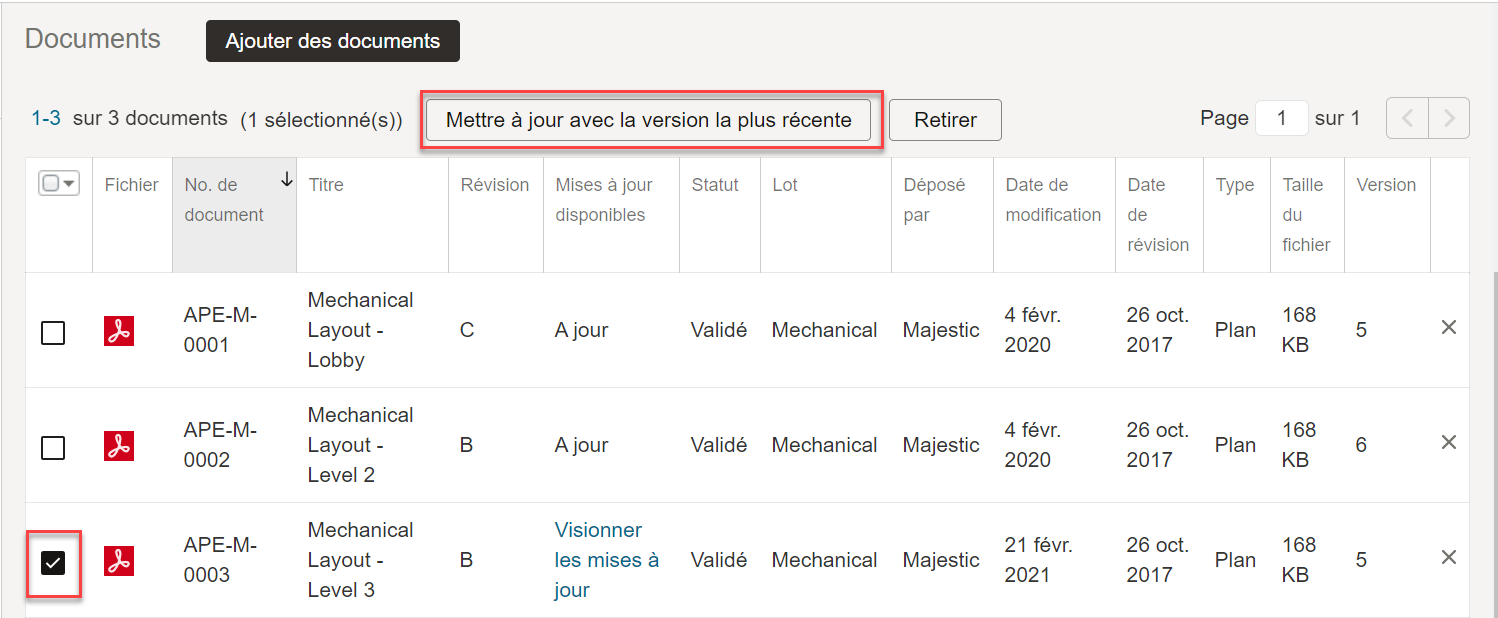The width and height of the screenshot is (1498, 618).
Task: Check the APE-M-0001 row checkbox
Action: (x=53, y=332)
